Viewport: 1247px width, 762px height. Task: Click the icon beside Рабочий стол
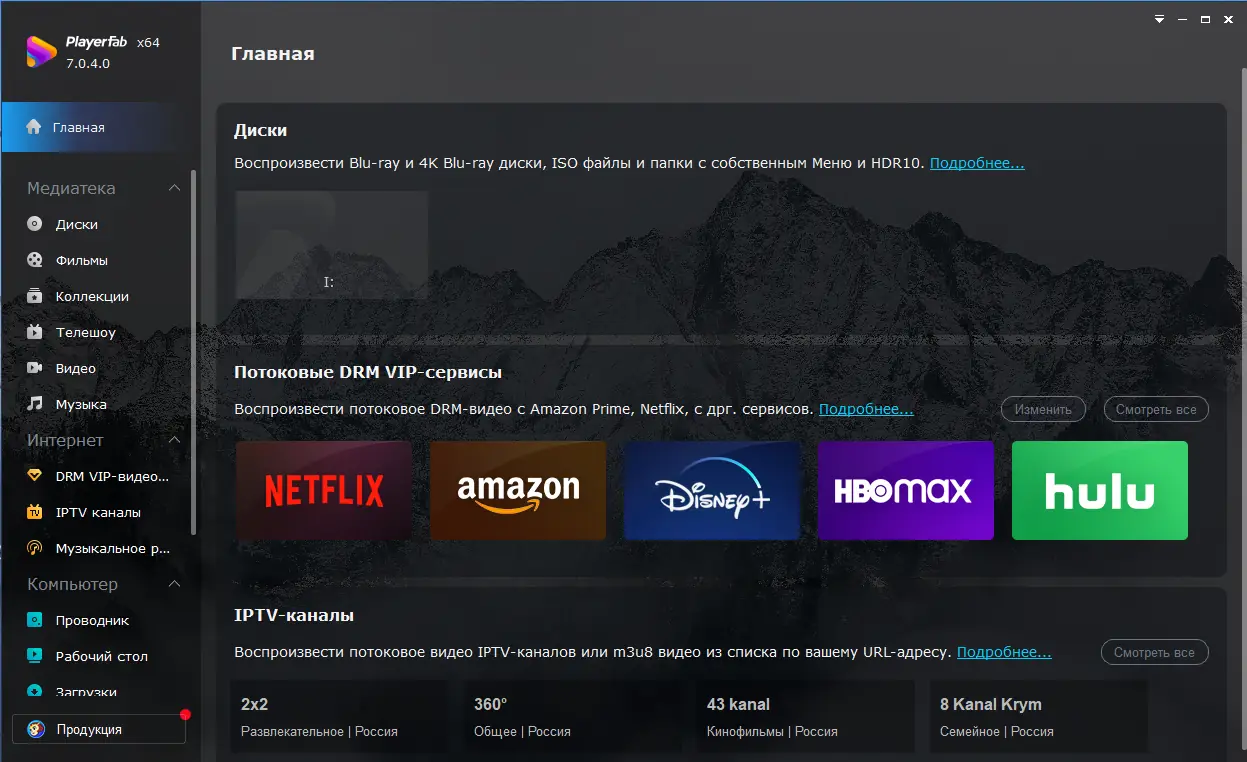(35, 656)
